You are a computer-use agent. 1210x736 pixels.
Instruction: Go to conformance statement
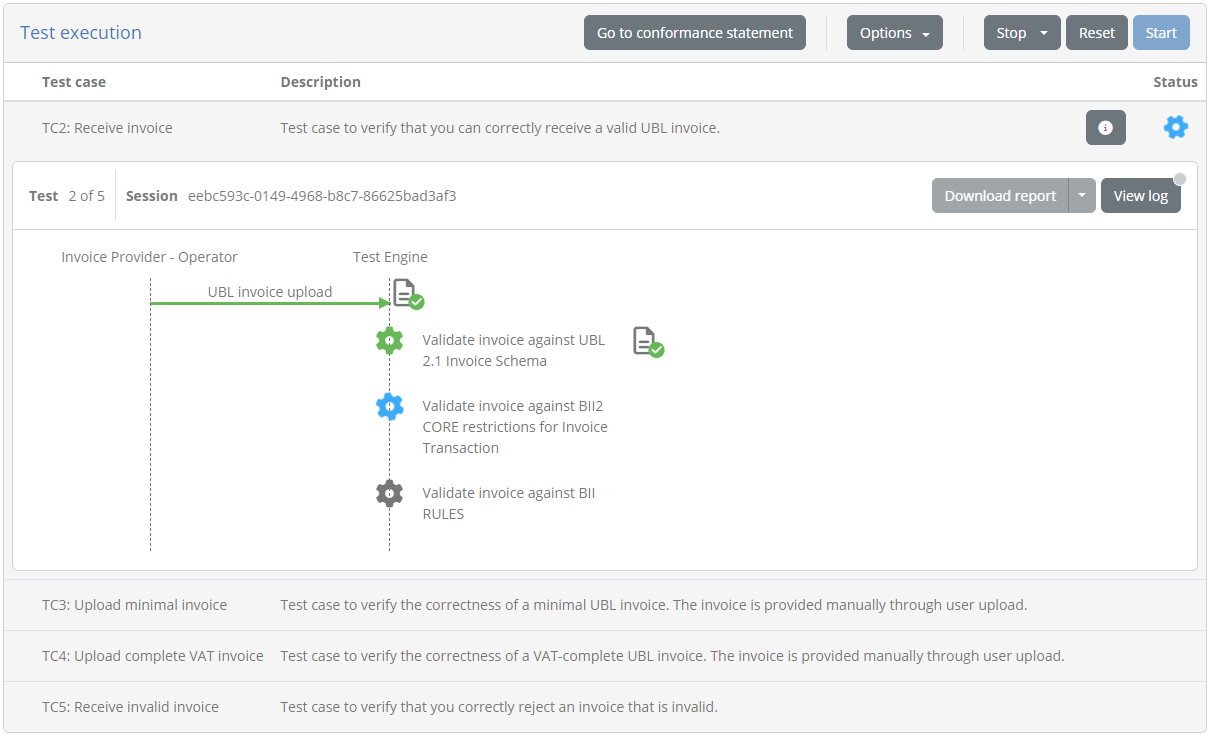tap(694, 33)
